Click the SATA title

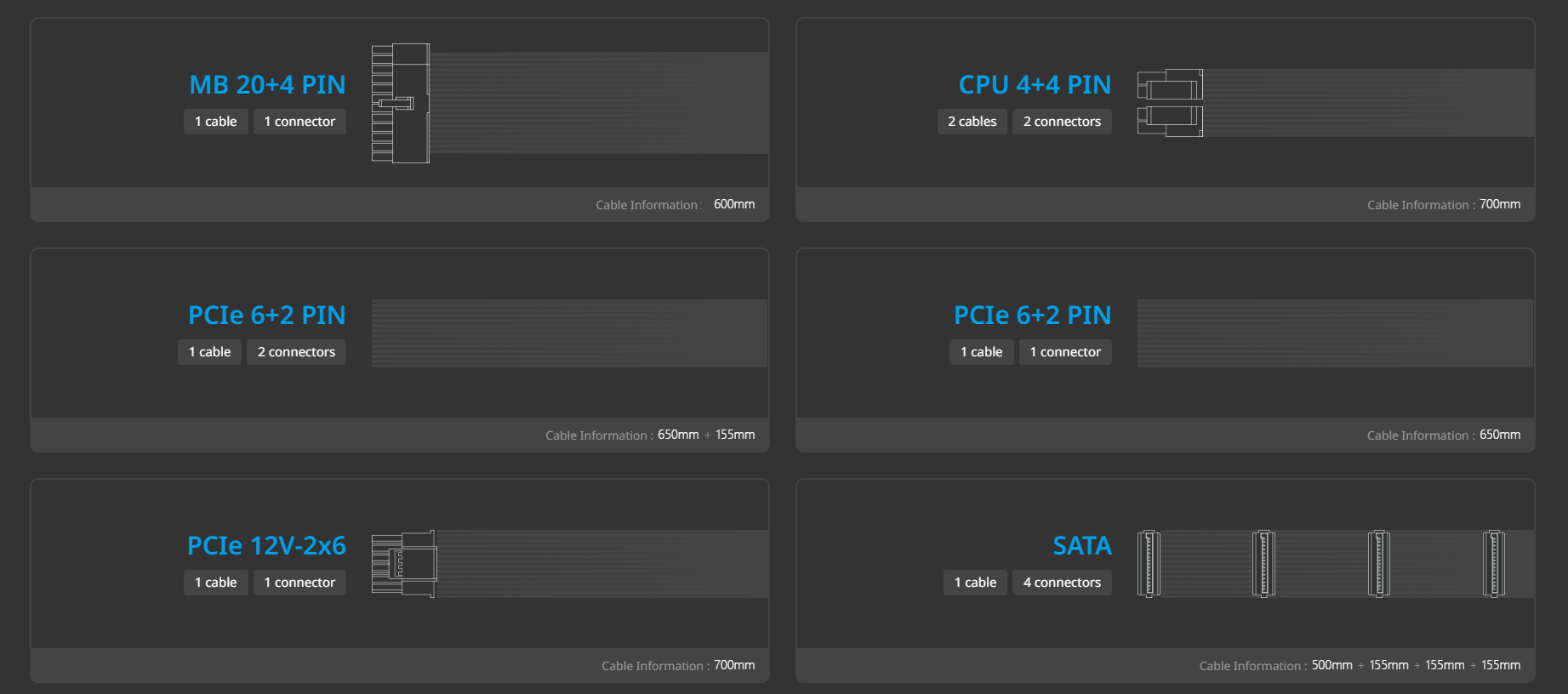tap(1082, 546)
